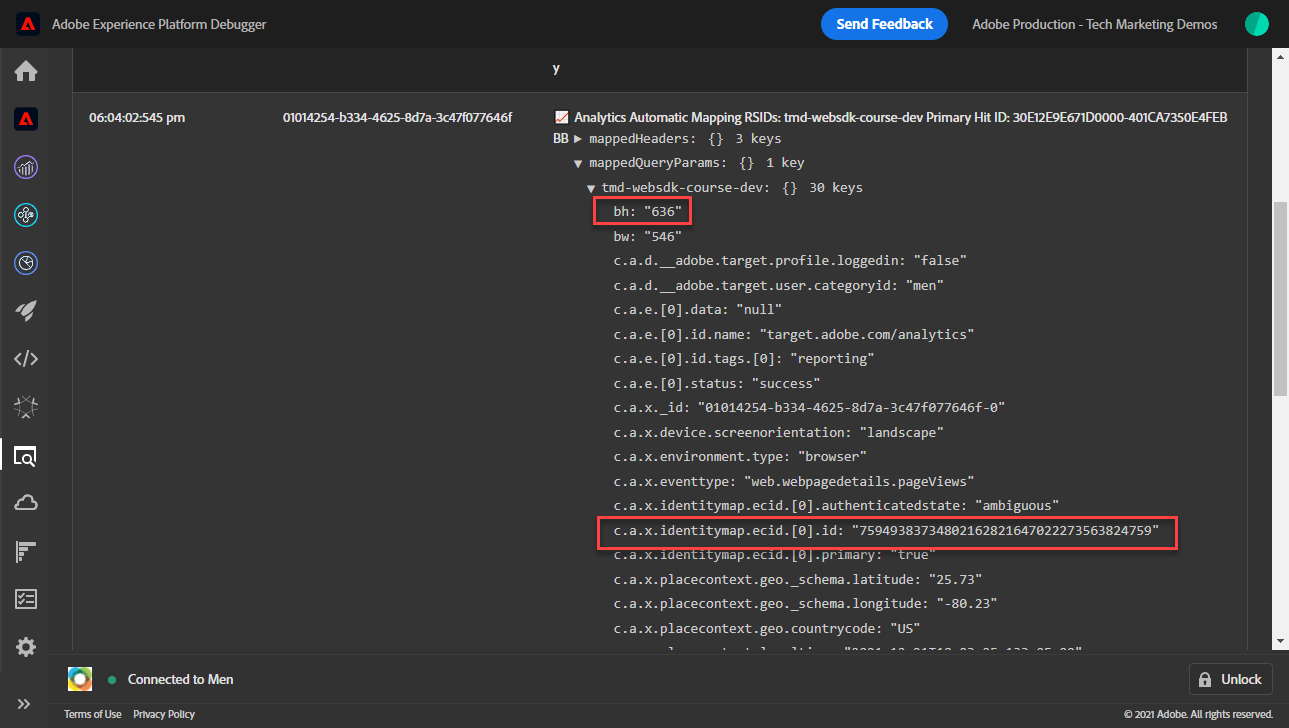Open the Summary home icon in the sidebar

pyautogui.click(x=26, y=72)
